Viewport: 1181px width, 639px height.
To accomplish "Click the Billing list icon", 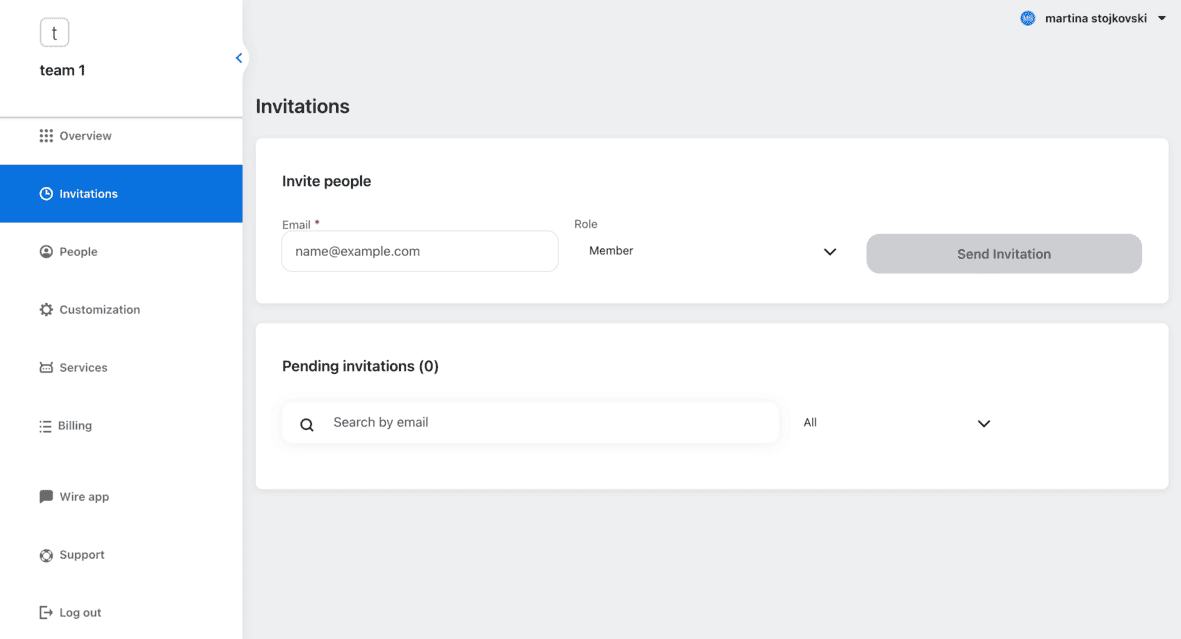I will 45,426.
